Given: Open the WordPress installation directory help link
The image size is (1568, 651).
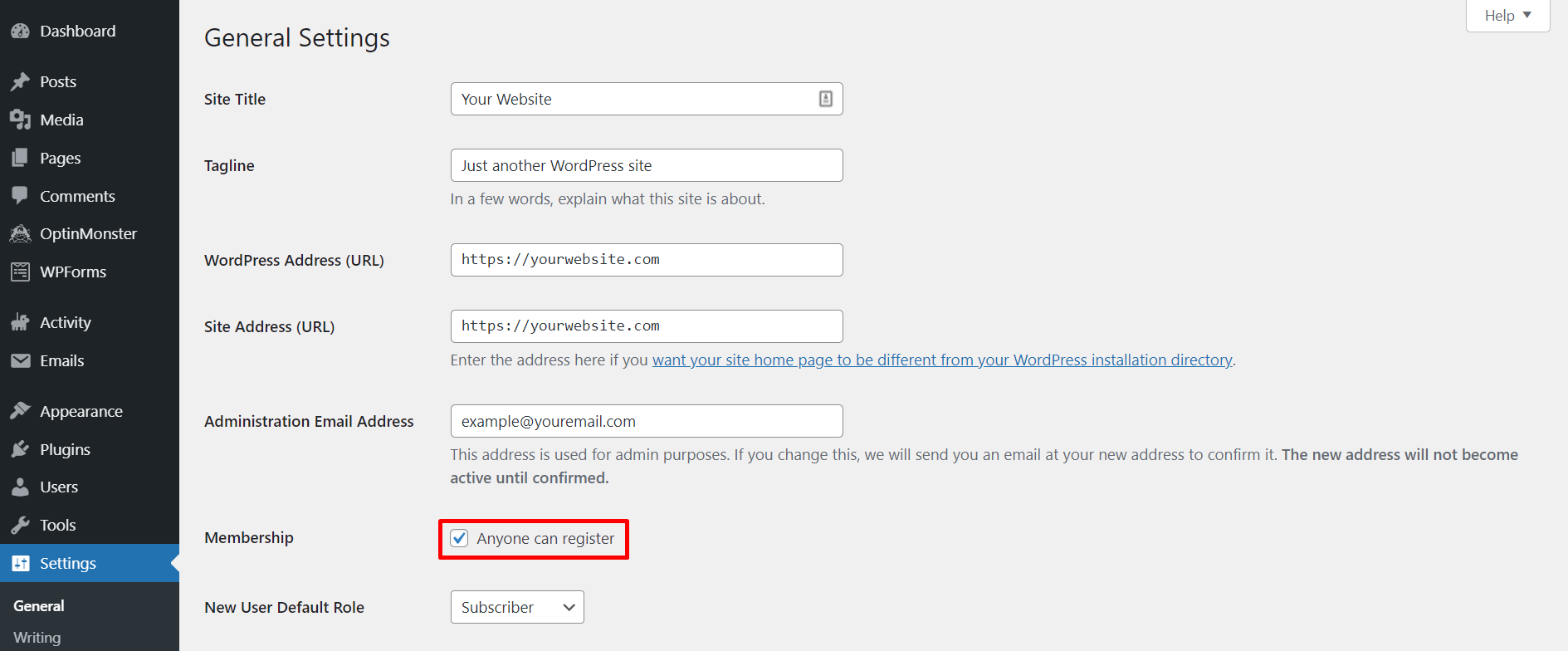Looking at the screenshot, I should pyautogui.click(x=941, y=360).
